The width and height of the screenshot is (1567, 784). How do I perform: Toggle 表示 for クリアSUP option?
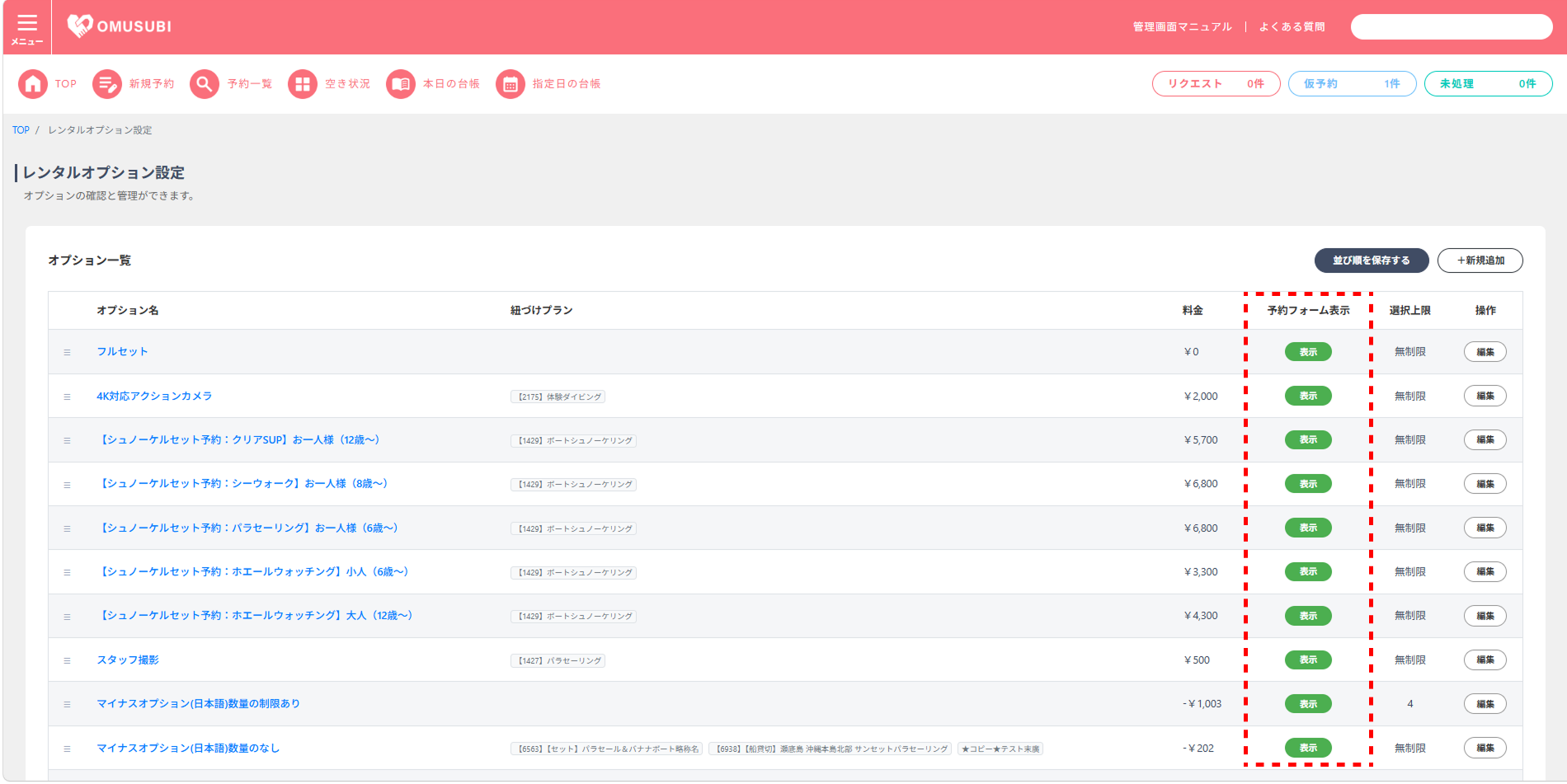pos(1308,439)
